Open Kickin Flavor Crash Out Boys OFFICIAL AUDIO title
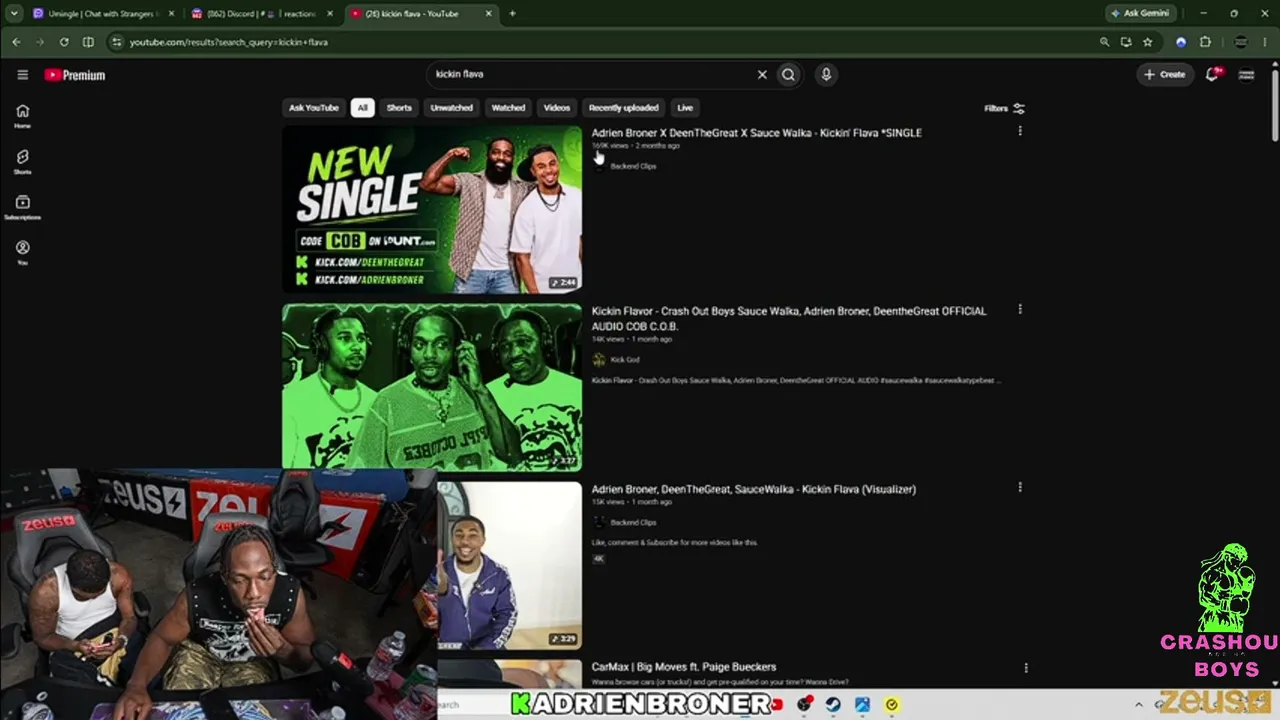The width and height of the screenshot is (1280, 720). [x=789, y=318]
